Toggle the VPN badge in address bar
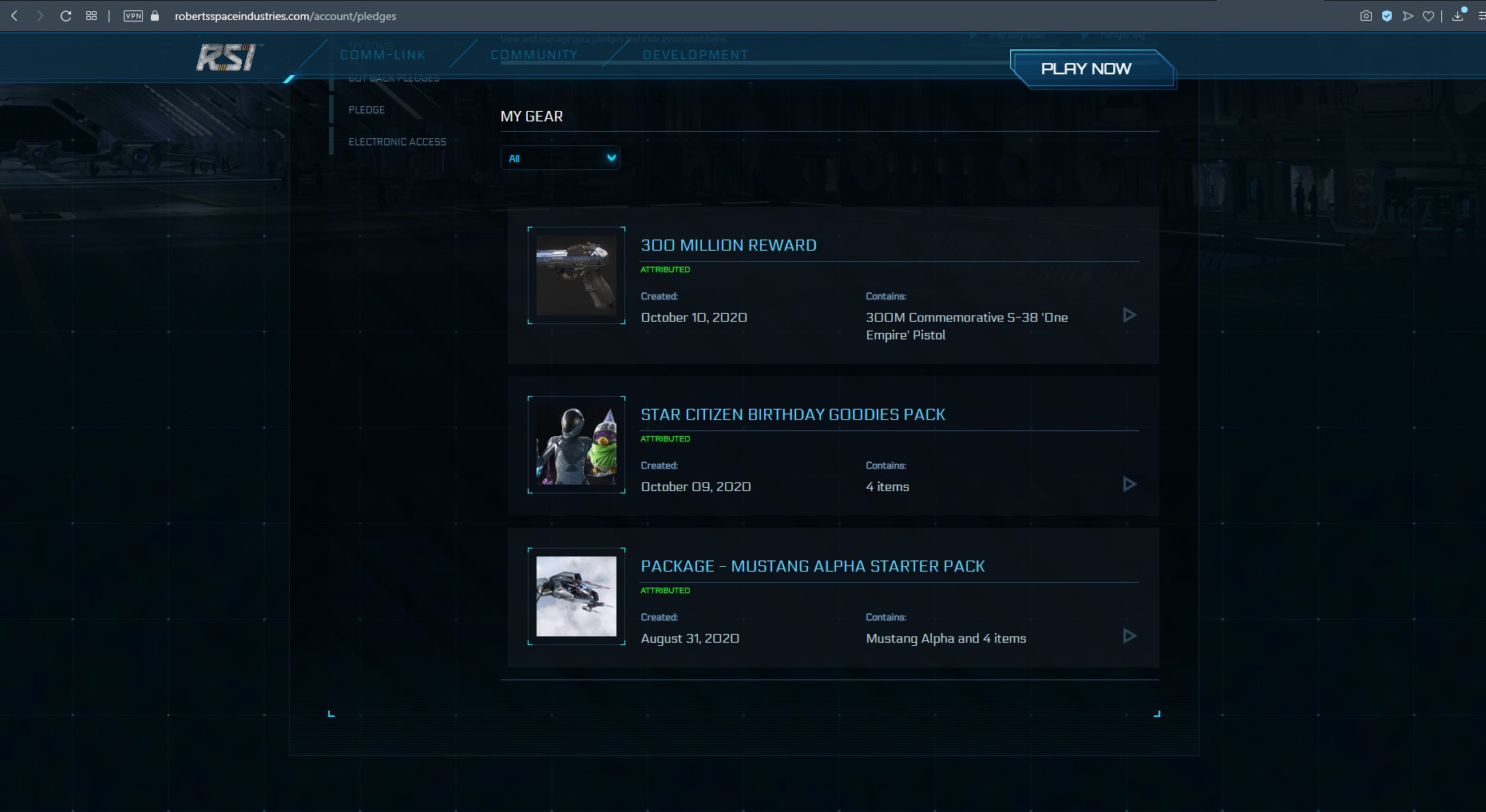Image resolution: width=1486 pixels, height=812 pixels. [133, 16]
